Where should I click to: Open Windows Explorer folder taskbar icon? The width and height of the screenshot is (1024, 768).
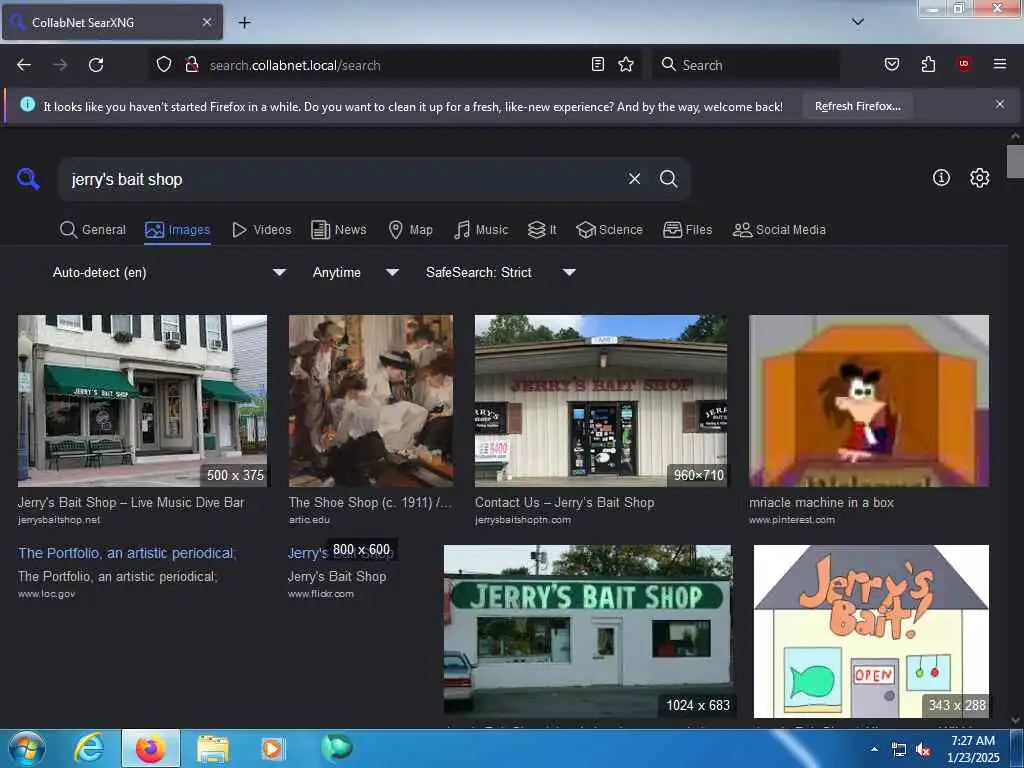click(213, 748)
